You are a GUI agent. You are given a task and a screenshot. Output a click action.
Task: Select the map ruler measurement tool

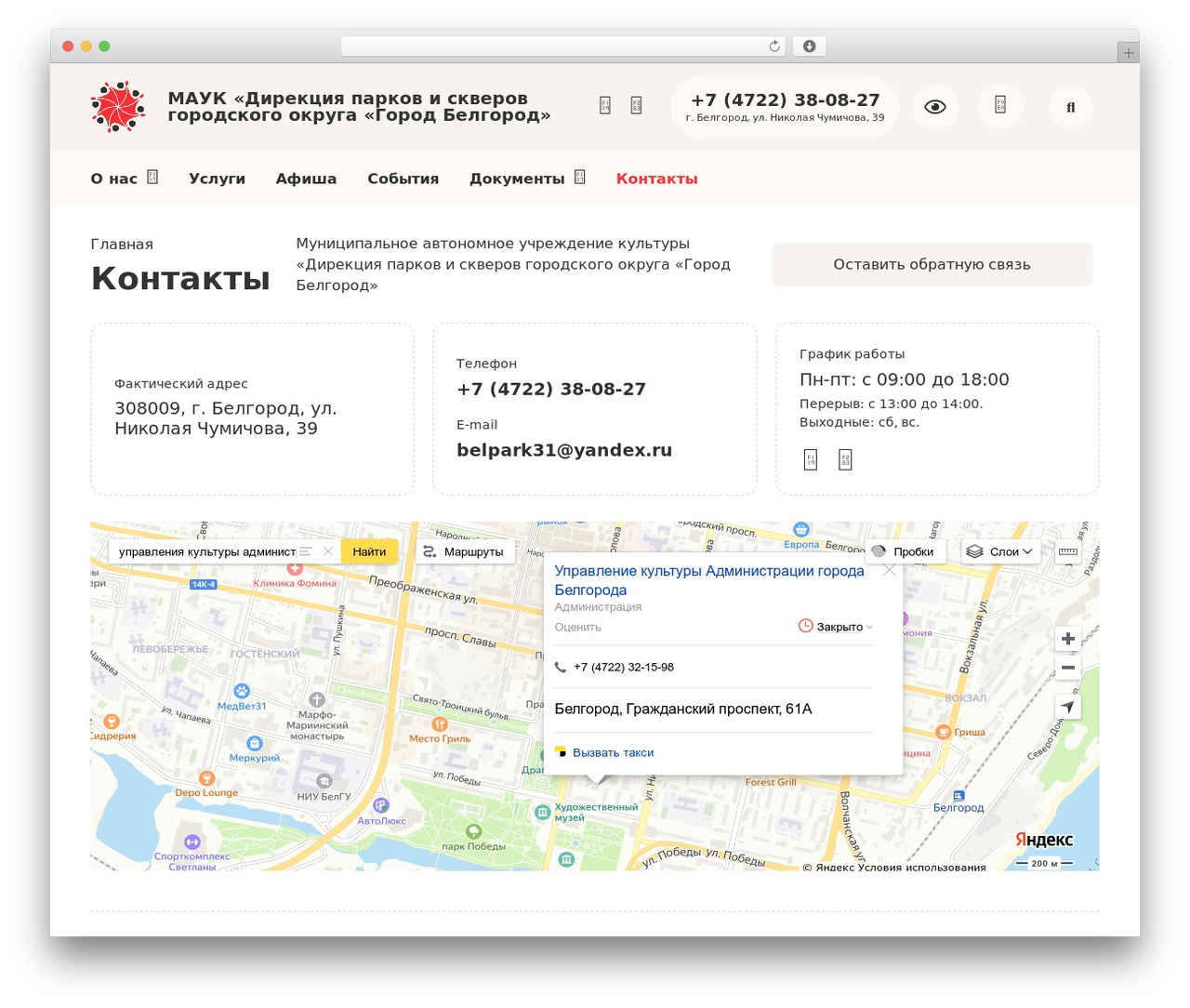coord(1068,551)
